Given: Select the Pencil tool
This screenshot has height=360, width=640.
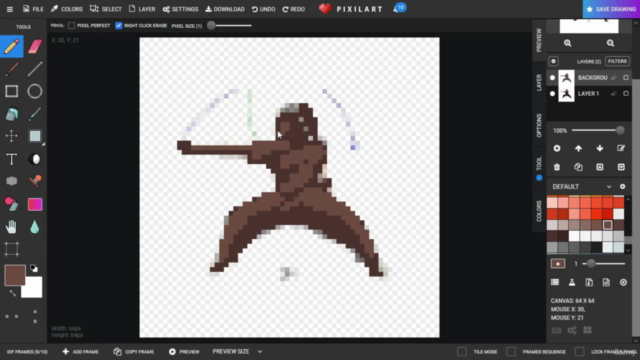Looking at the screenshot, I should [12, 47].
